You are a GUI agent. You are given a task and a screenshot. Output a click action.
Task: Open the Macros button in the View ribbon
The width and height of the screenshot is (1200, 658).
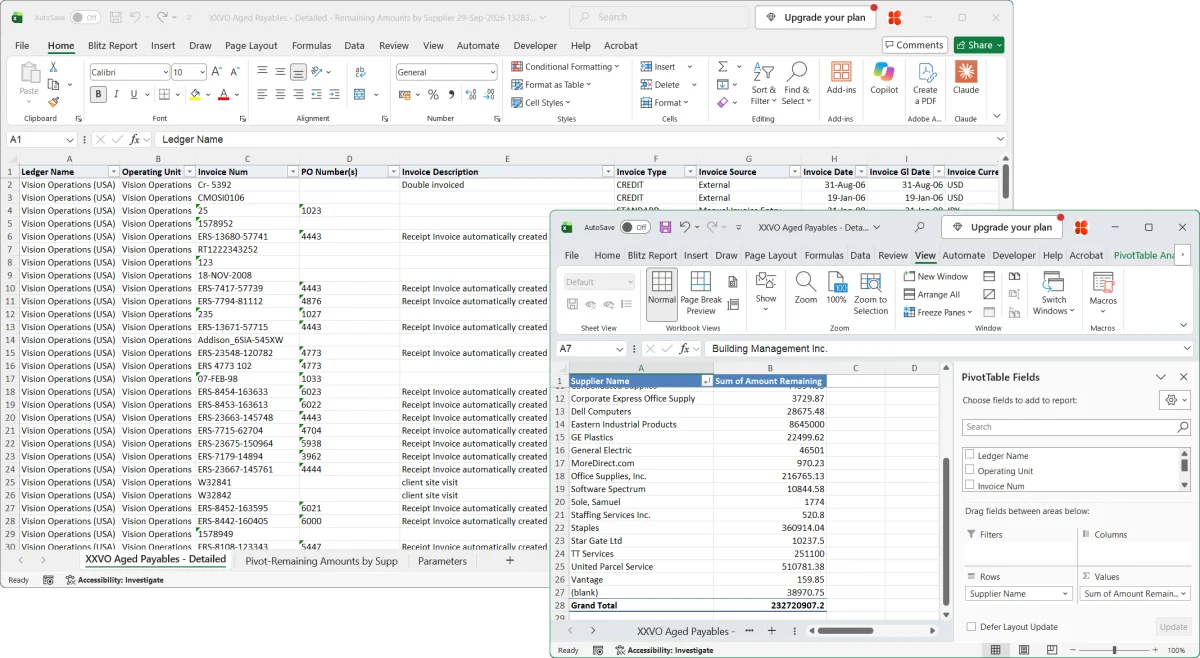[x=1103, y=292]
